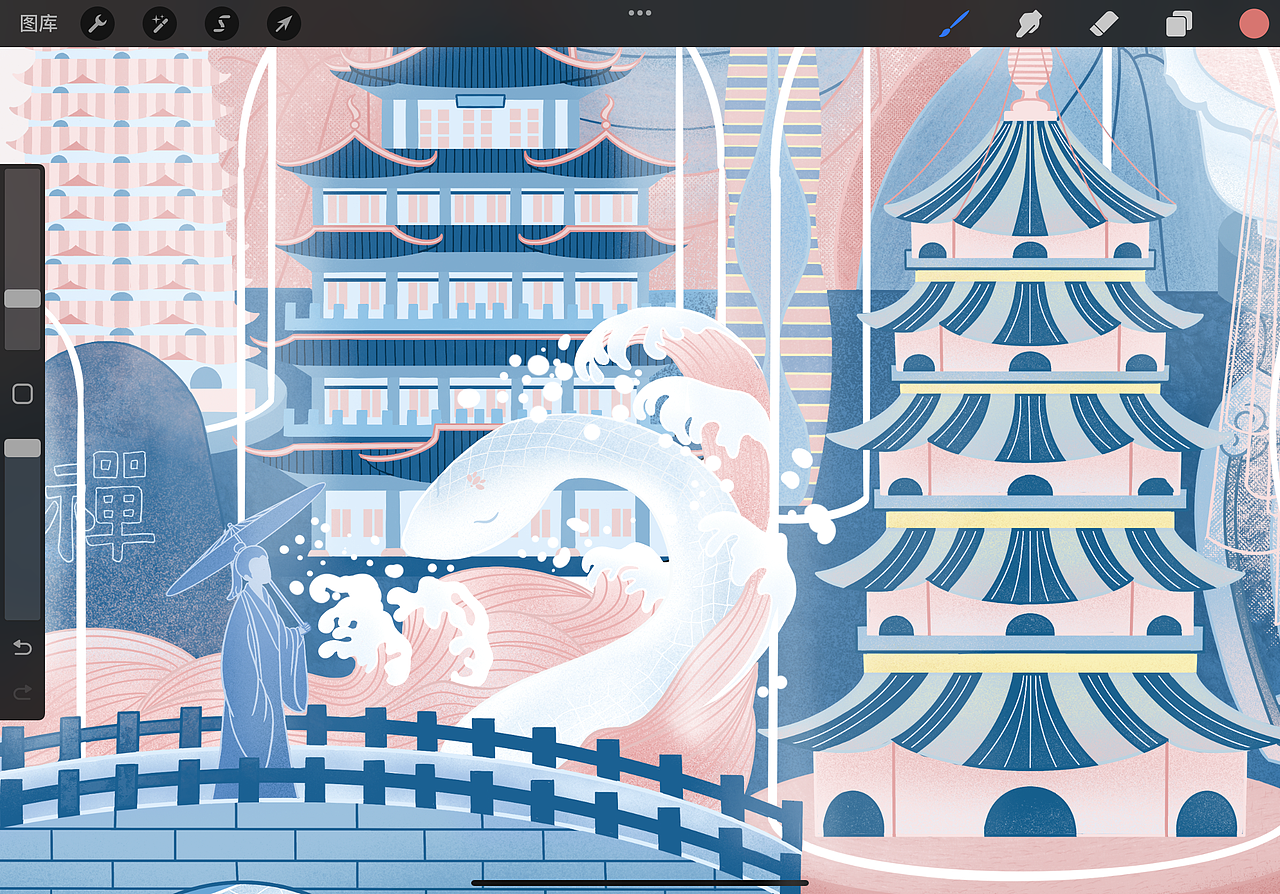
Task: Tap the home indicator bar at bottom
Action: (x=640, y=883)
